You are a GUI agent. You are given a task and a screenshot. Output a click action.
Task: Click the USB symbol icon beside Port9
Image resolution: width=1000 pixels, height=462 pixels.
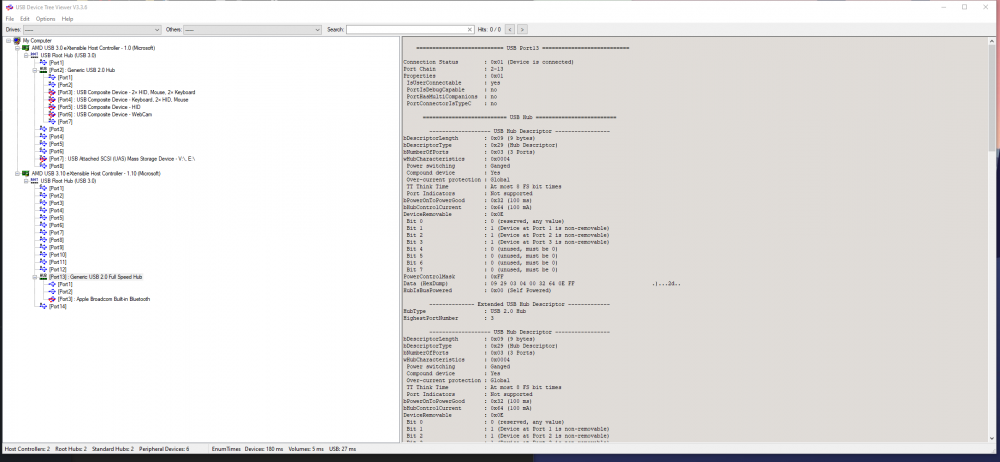pyautogui.click(x=43, y=248)
